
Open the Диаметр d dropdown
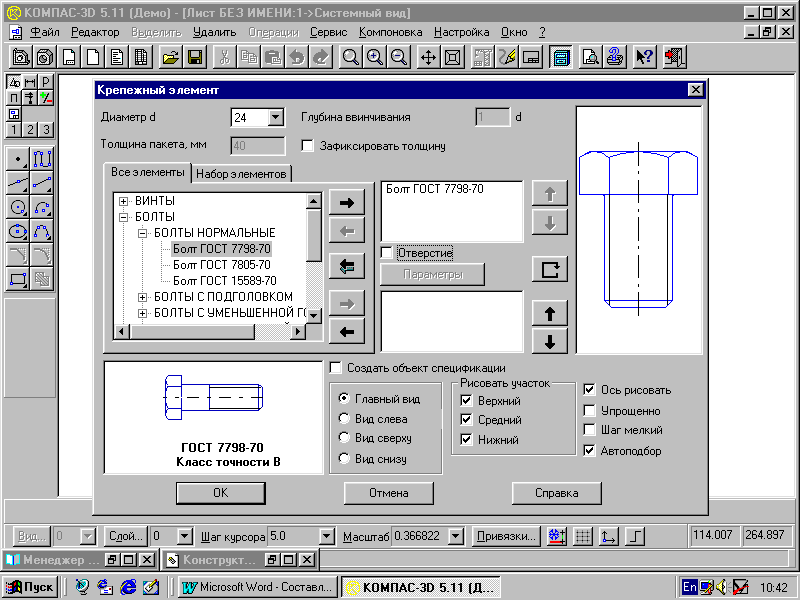[x=276, y=117]
